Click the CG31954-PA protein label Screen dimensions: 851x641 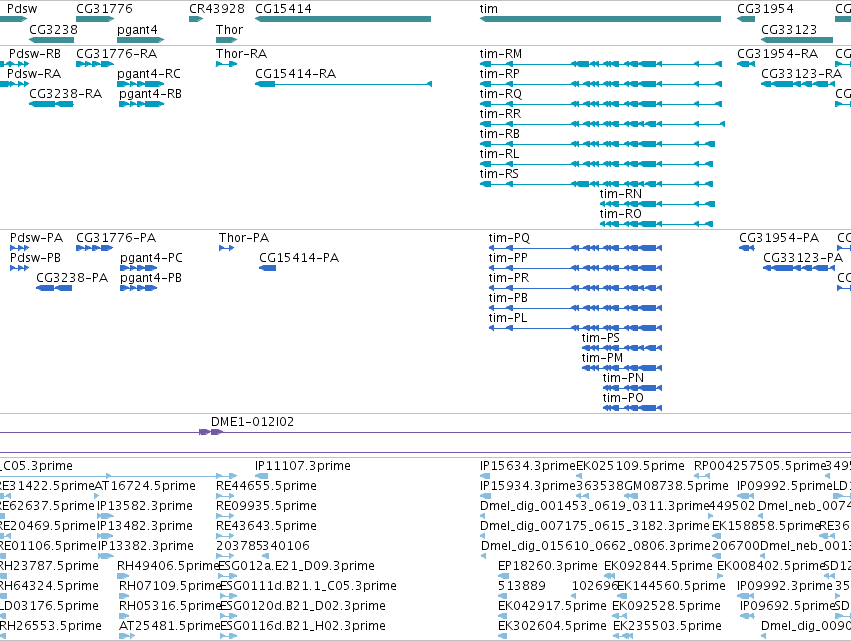click(779, 238)
